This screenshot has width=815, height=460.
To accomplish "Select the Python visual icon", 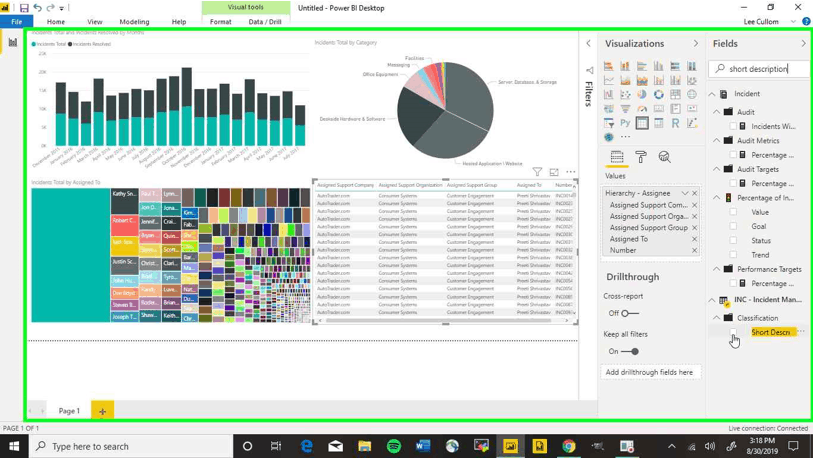I will coord(625,123).
